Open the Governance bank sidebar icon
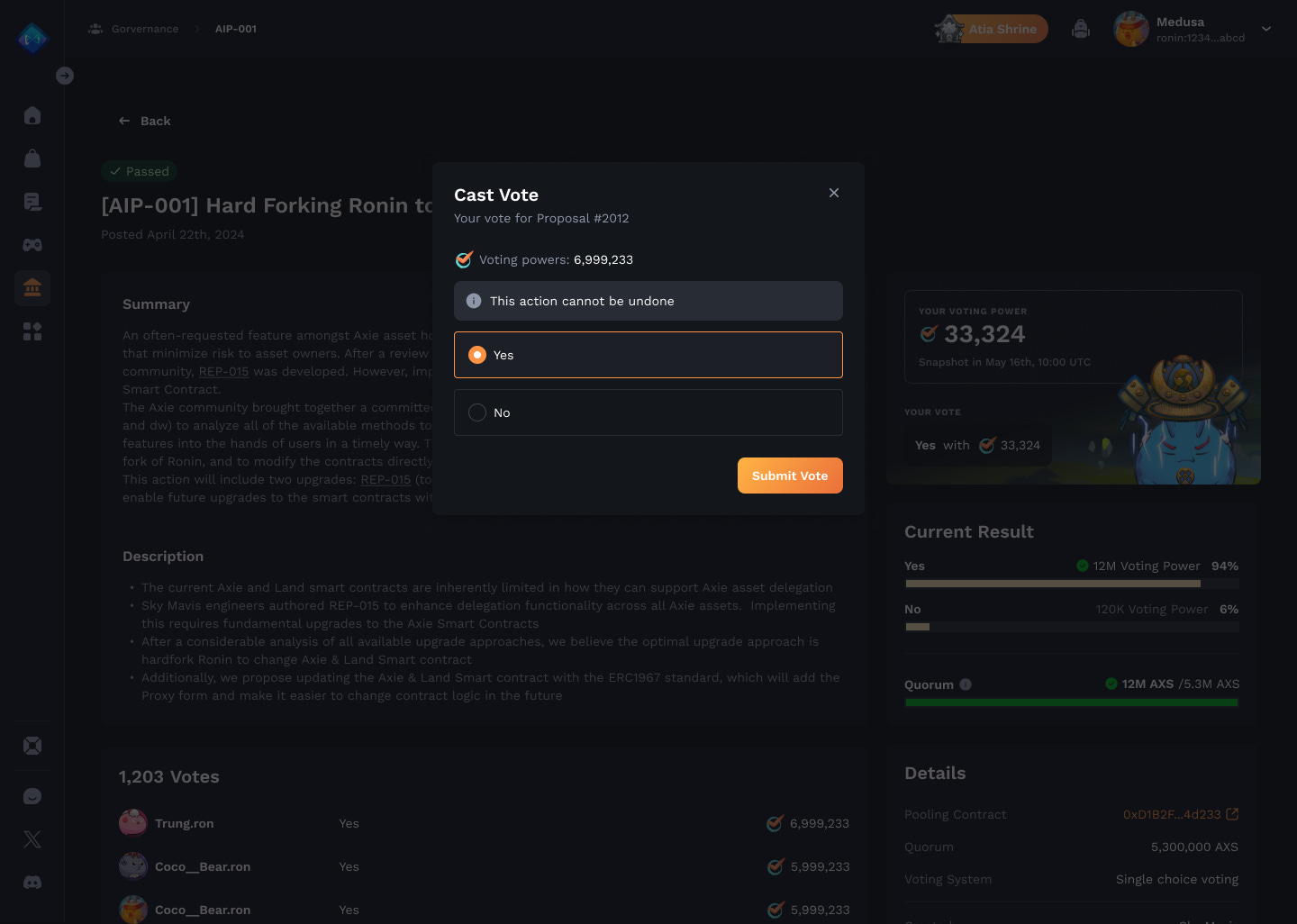Image resolution: width=1297 pixels, height=924 pixels. [x=32, y=288]
